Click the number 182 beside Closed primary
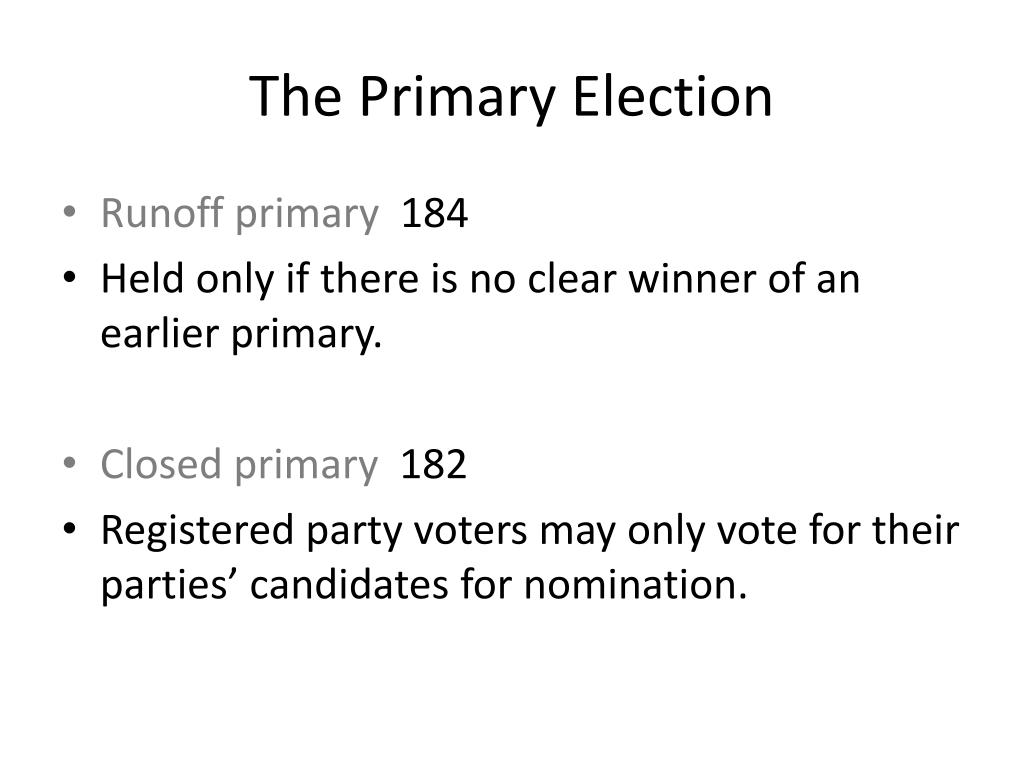 tap(434, 465)
